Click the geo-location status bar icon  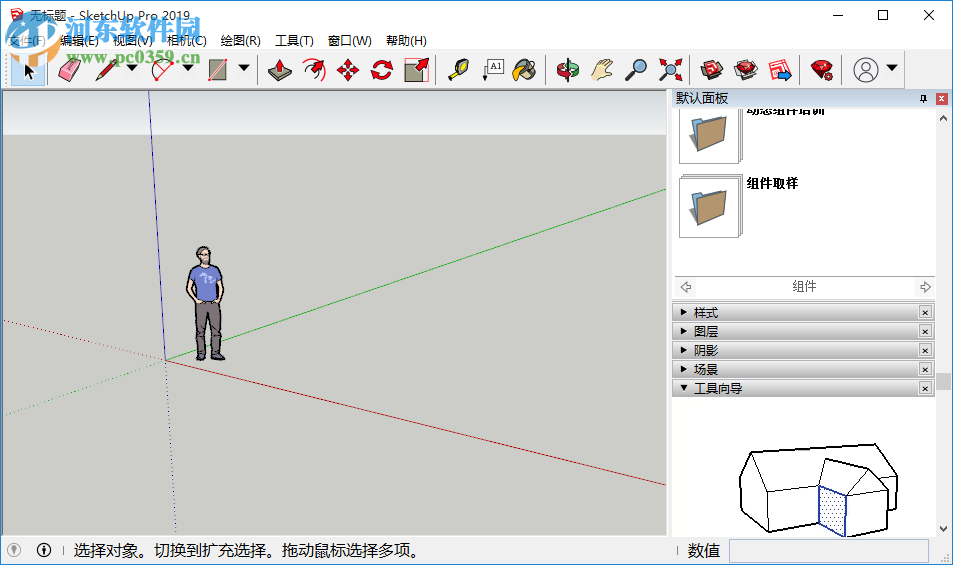[13, 550]
